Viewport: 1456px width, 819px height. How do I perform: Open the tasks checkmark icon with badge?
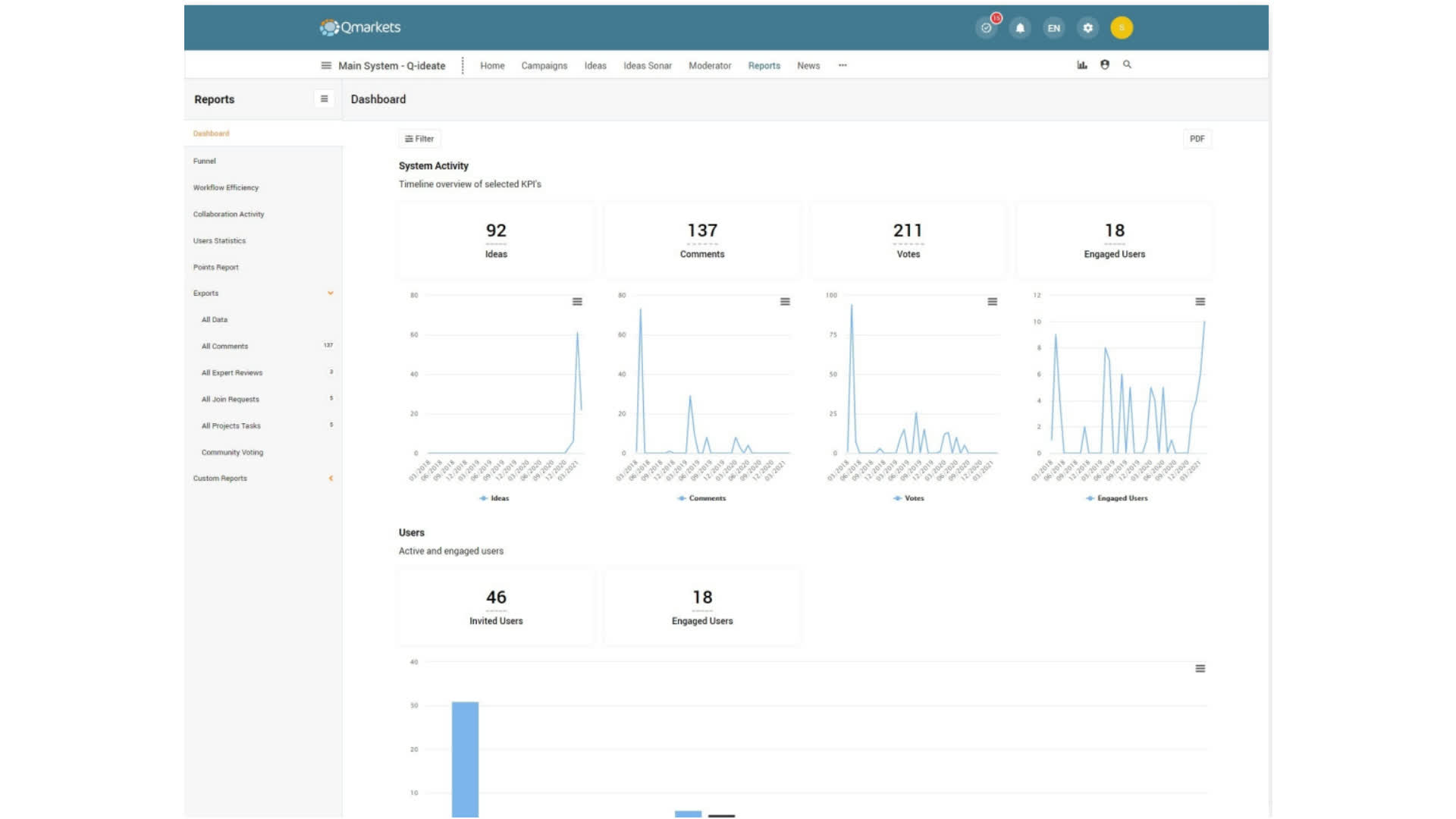coord(986,28)
